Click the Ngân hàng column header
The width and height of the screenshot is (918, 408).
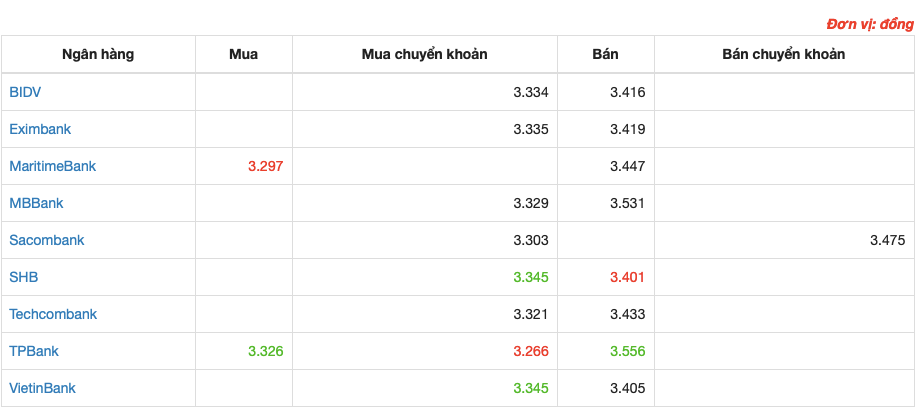98,54
